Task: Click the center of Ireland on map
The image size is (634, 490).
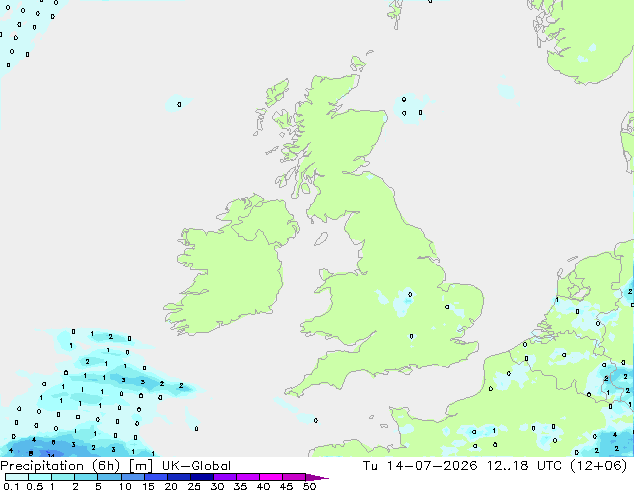Action: [x=230, y=269]
